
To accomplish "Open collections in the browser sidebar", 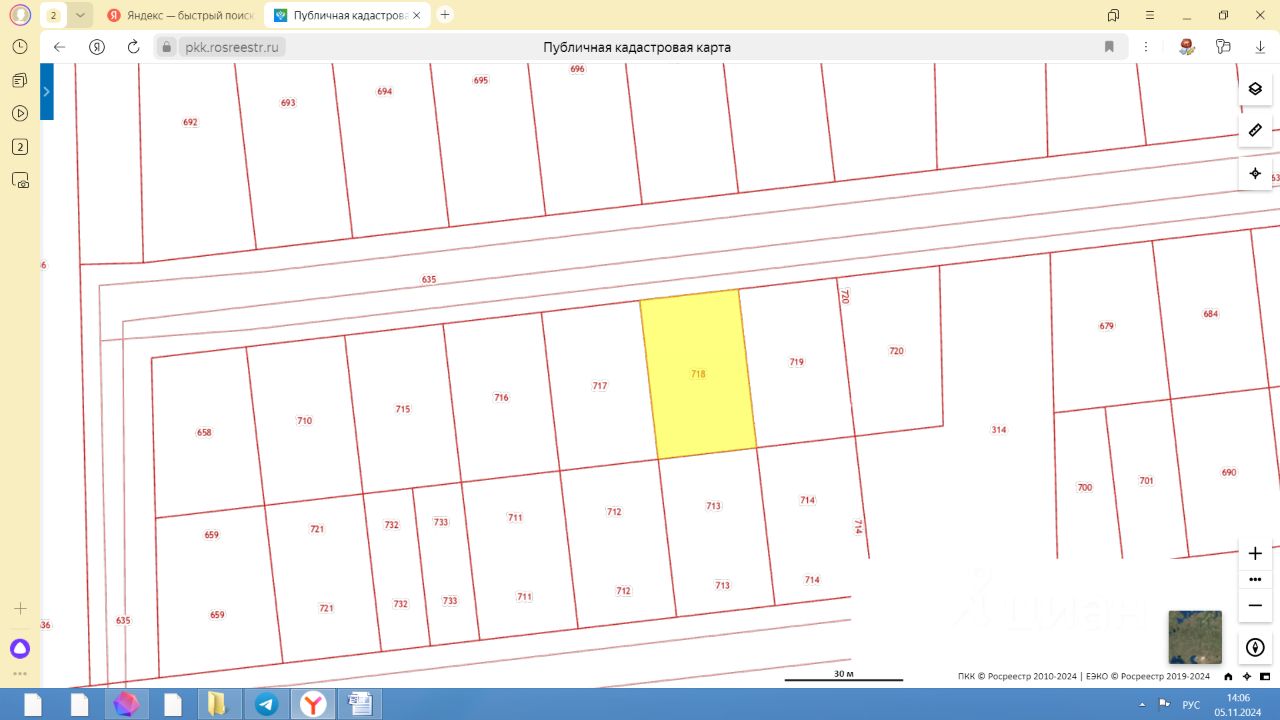I will click(20, 80).
